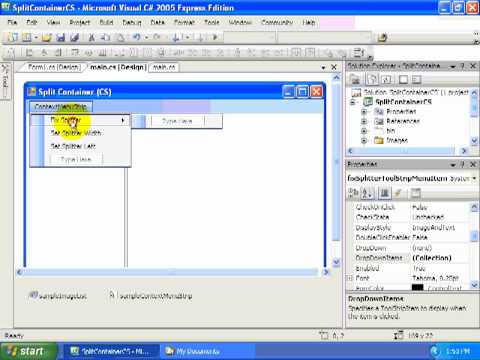This screenshot has height=360, width=480.
Task: Start debugging with the green play icon
Action: pyautogui.click(x=215, y=37)
